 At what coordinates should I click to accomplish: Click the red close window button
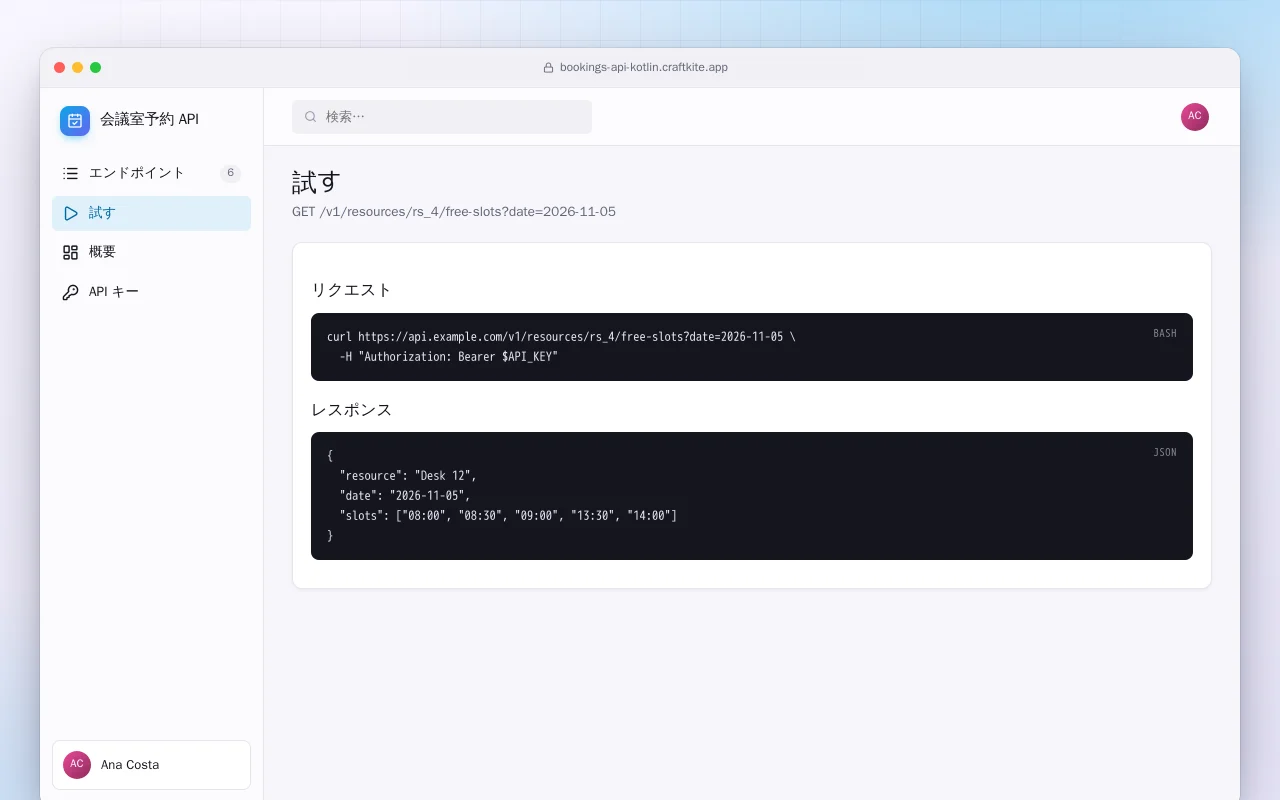point(60,68)
